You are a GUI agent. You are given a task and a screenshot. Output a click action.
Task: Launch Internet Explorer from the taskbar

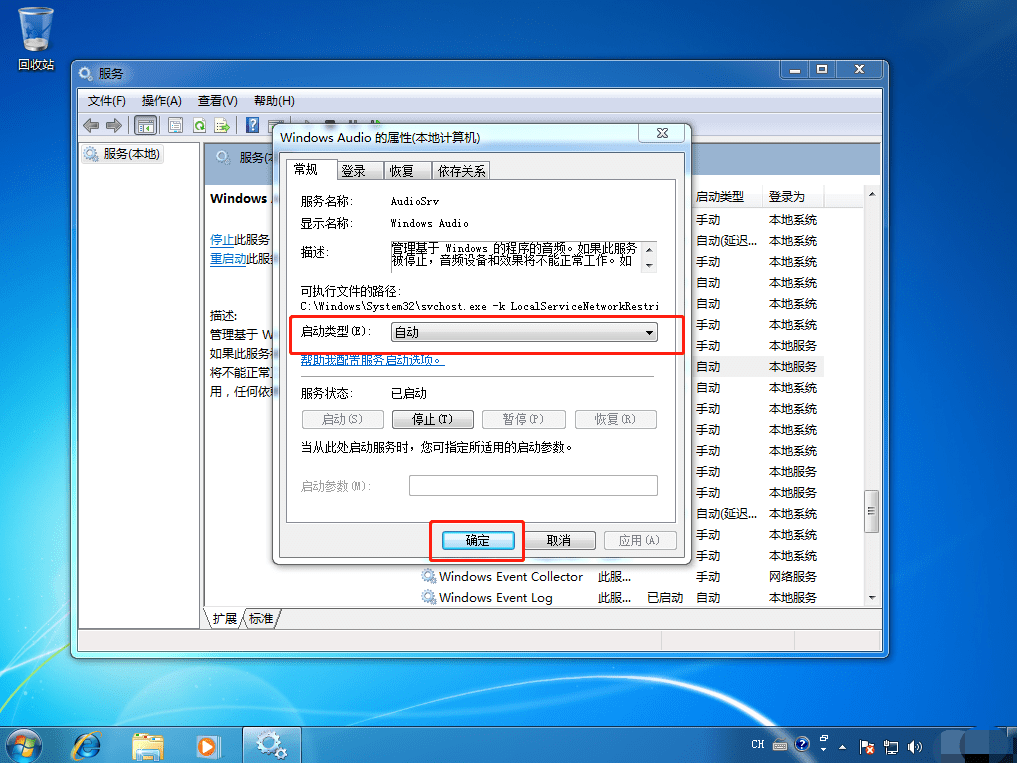pyautogui.click(x=86, y=746)
